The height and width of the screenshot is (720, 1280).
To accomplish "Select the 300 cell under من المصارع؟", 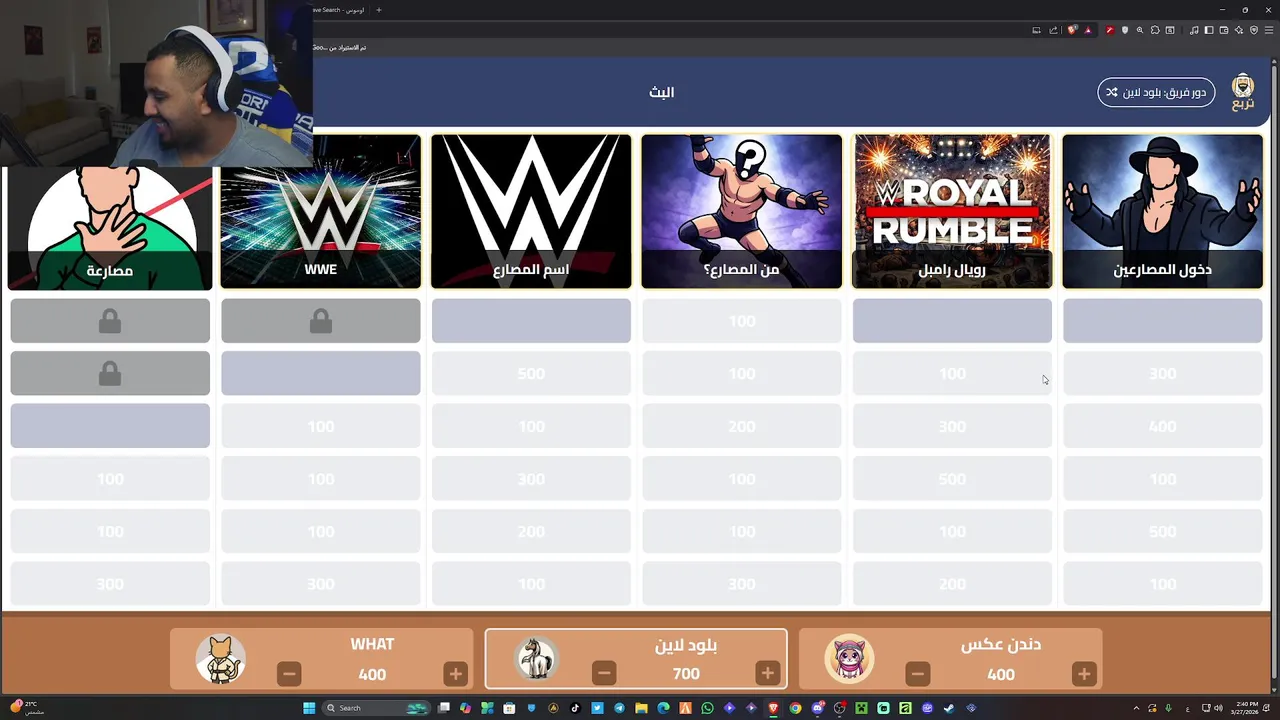I will click(741, 584).
